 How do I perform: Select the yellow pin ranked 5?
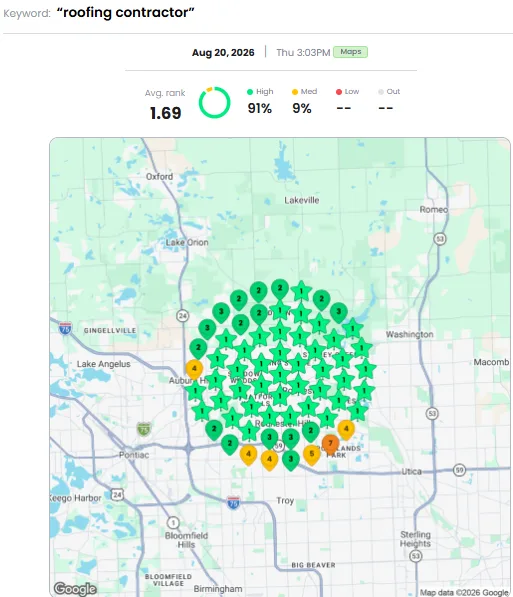pyautogui.click(x=312, y=455)
